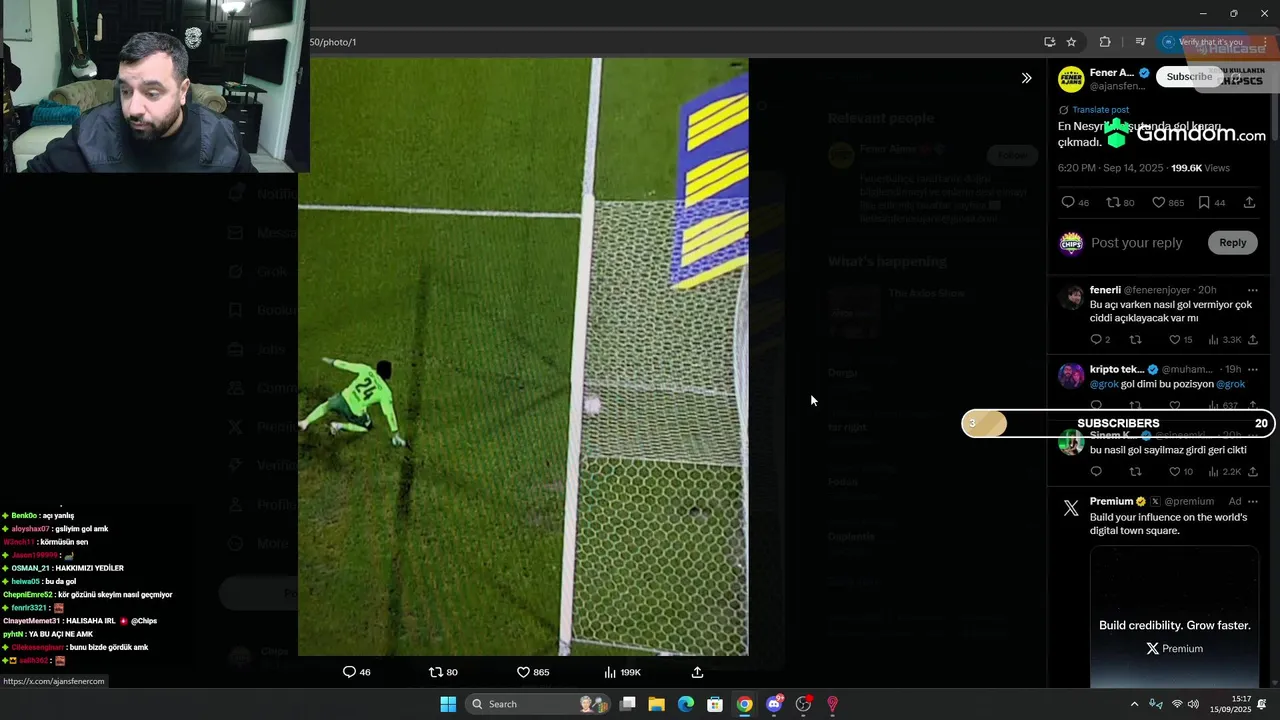Like fenerli's comment showing 15 likes
Image resolution: width=1280 pixels, height=720 pixels.
[1181, 340]
